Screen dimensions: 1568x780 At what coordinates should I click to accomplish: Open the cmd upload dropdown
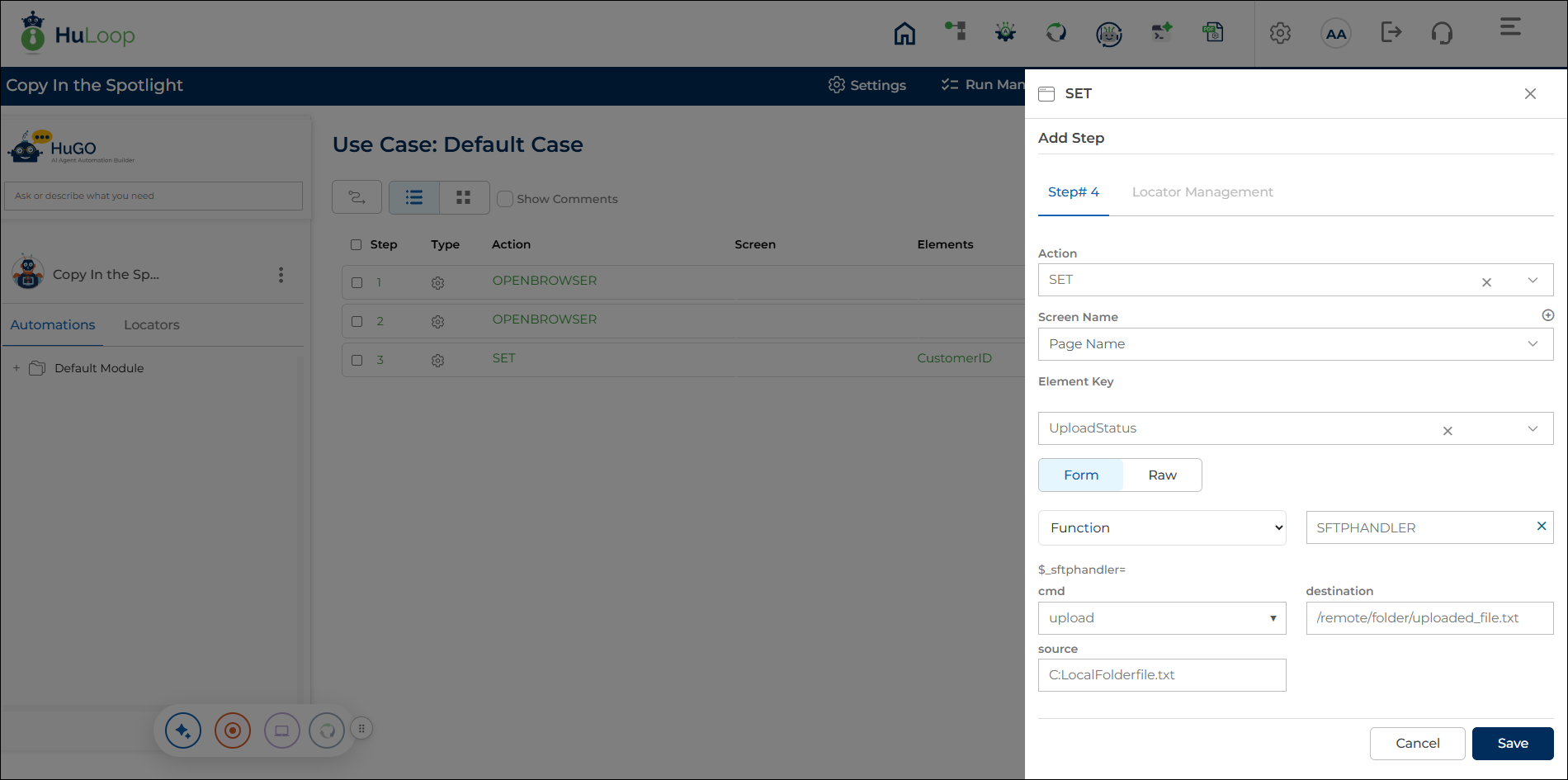pyautogui.click(x=1162, y=618)
